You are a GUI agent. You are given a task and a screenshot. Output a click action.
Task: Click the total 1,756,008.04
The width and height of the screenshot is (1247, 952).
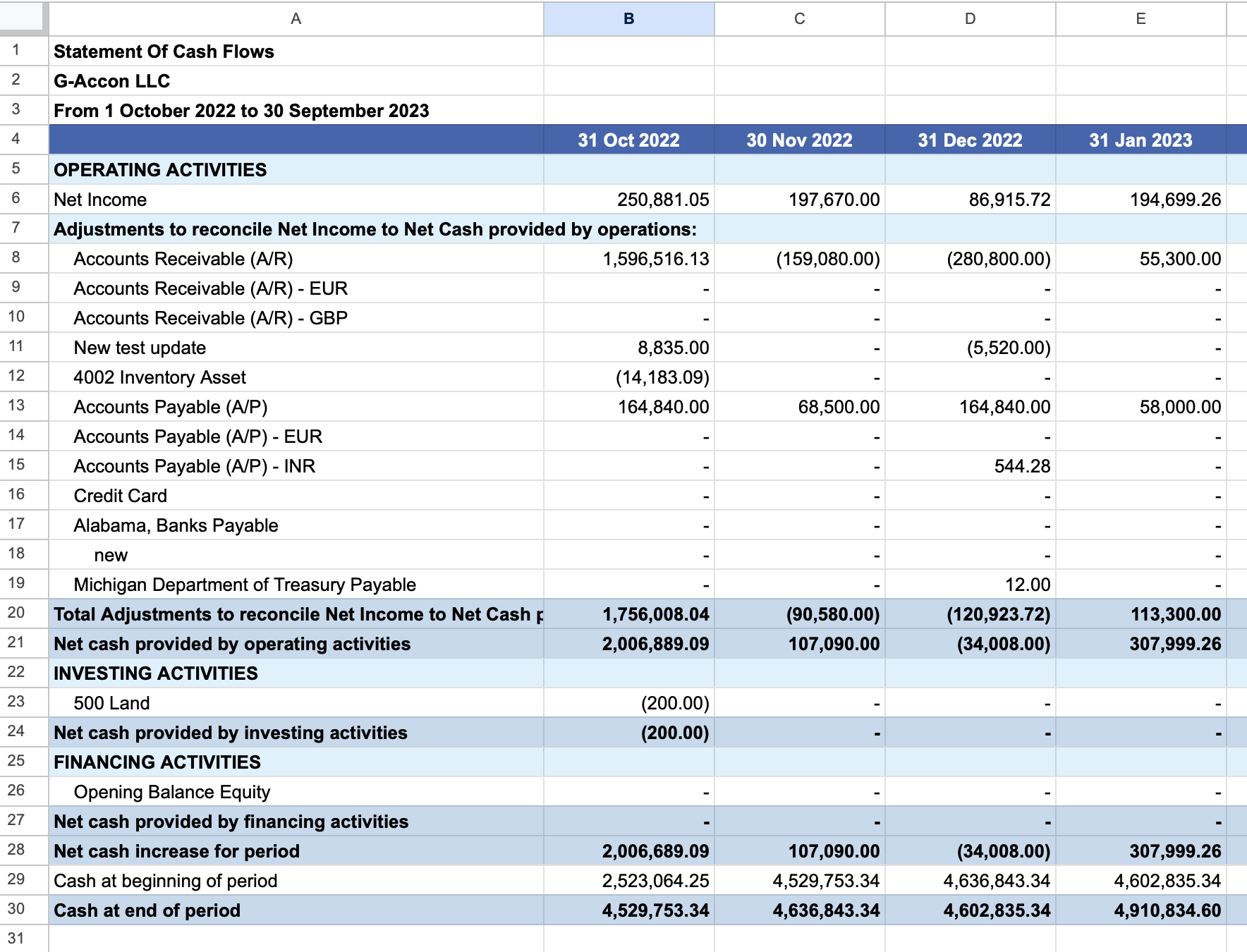[x=655, y=614]
